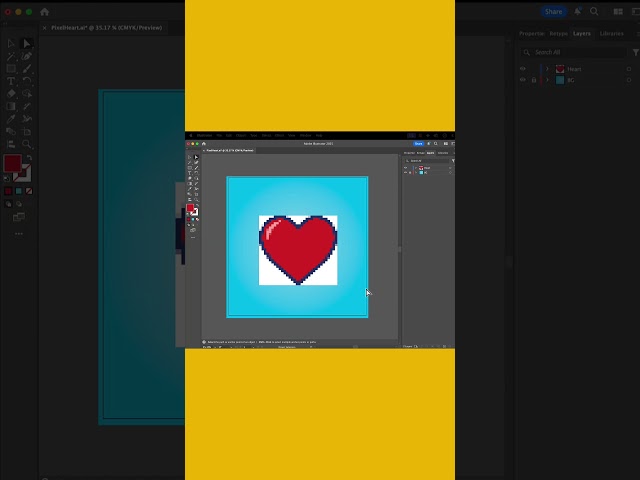640x480 pixels.
Task: Click the blue Share button in background window
Action: tap(553, 11)
